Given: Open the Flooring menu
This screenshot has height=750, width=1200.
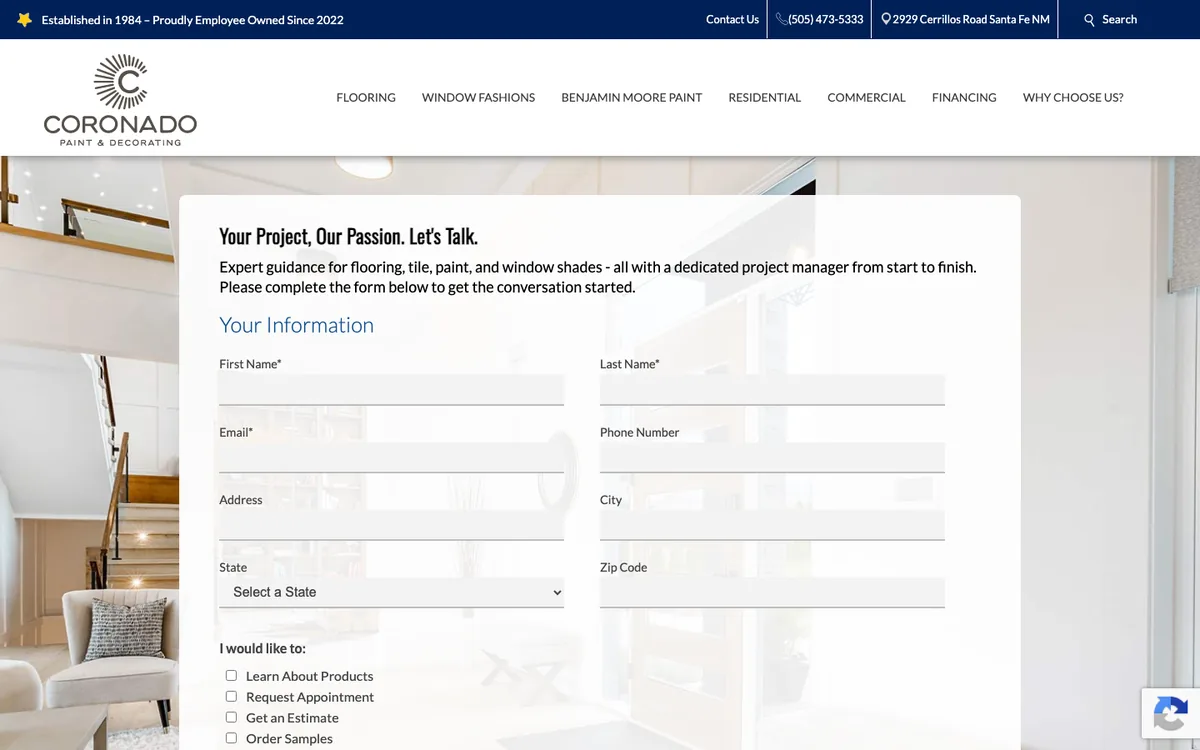Looking at the screenshot, I should [x=366, y=97].
